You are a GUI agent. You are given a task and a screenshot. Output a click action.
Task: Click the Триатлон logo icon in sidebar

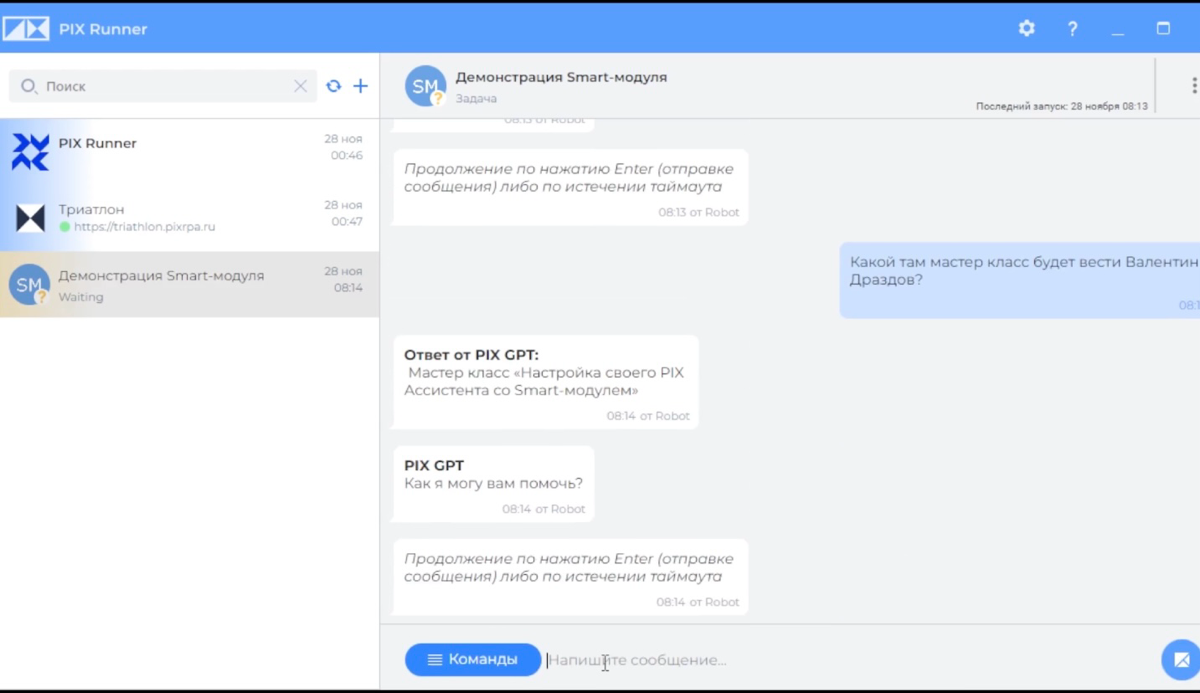pos(30,218)
